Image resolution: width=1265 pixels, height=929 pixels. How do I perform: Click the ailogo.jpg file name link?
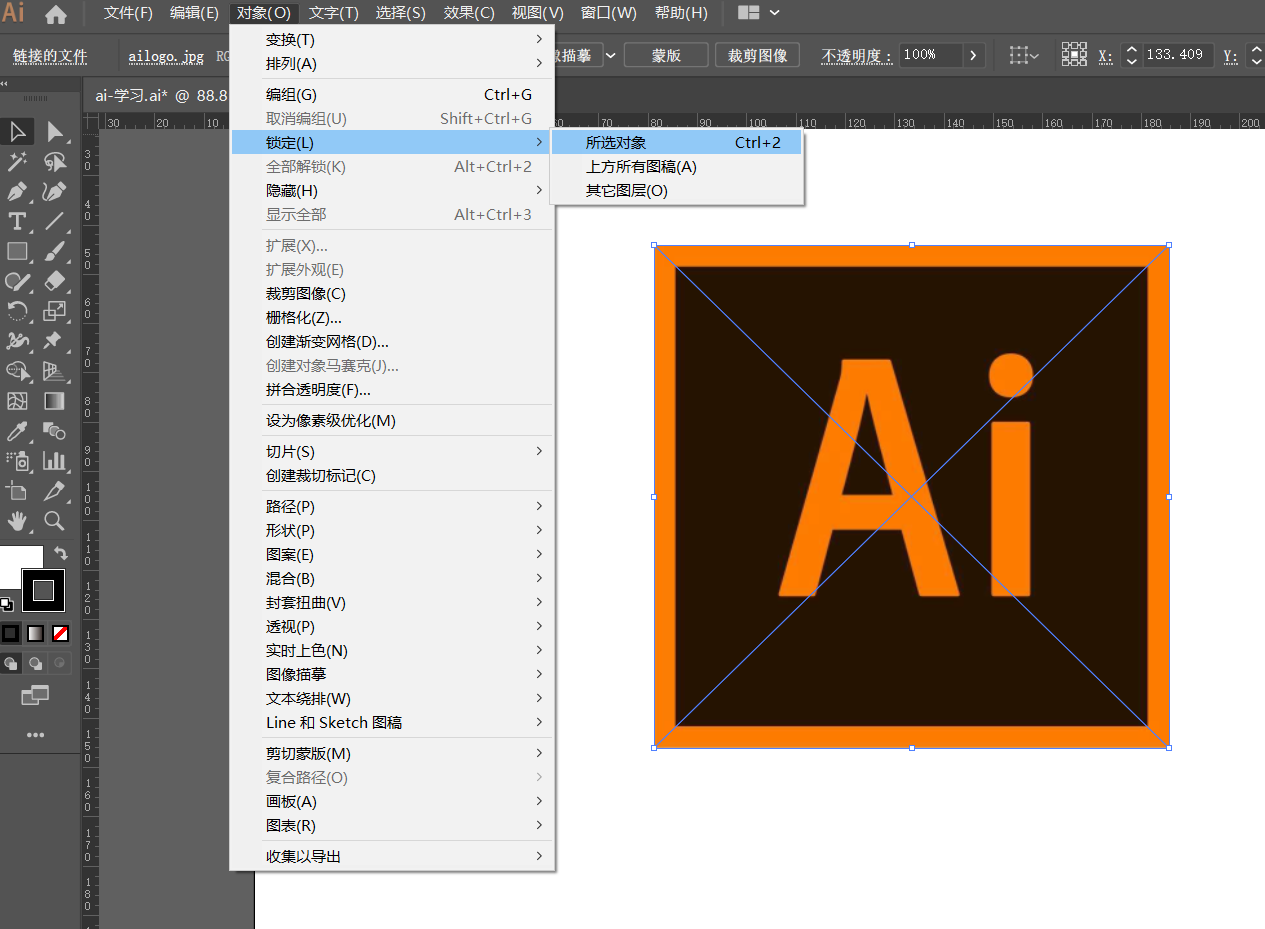pos(166,56)
